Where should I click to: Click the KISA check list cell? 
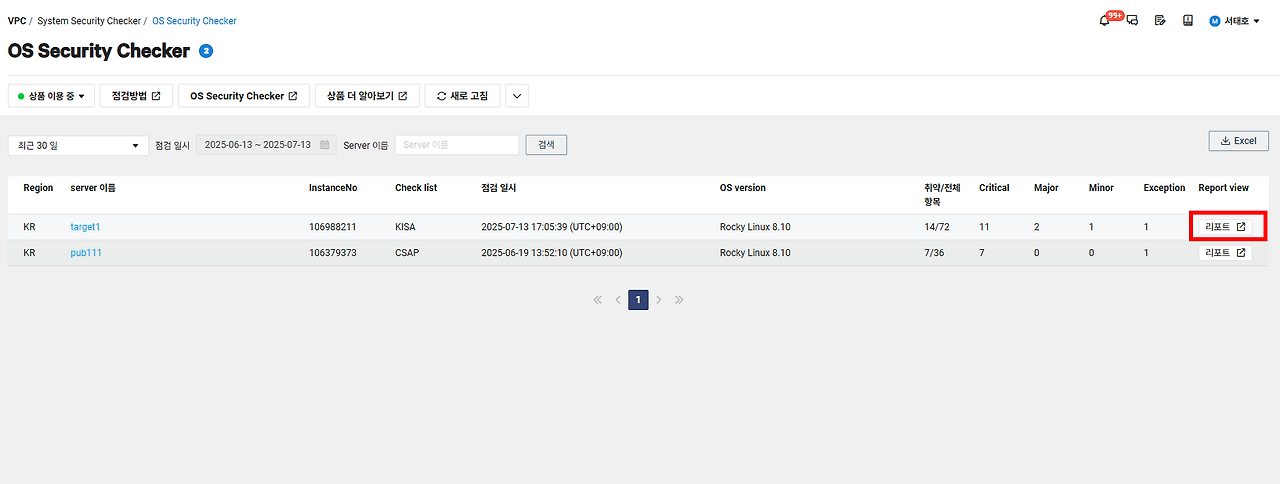405,227
